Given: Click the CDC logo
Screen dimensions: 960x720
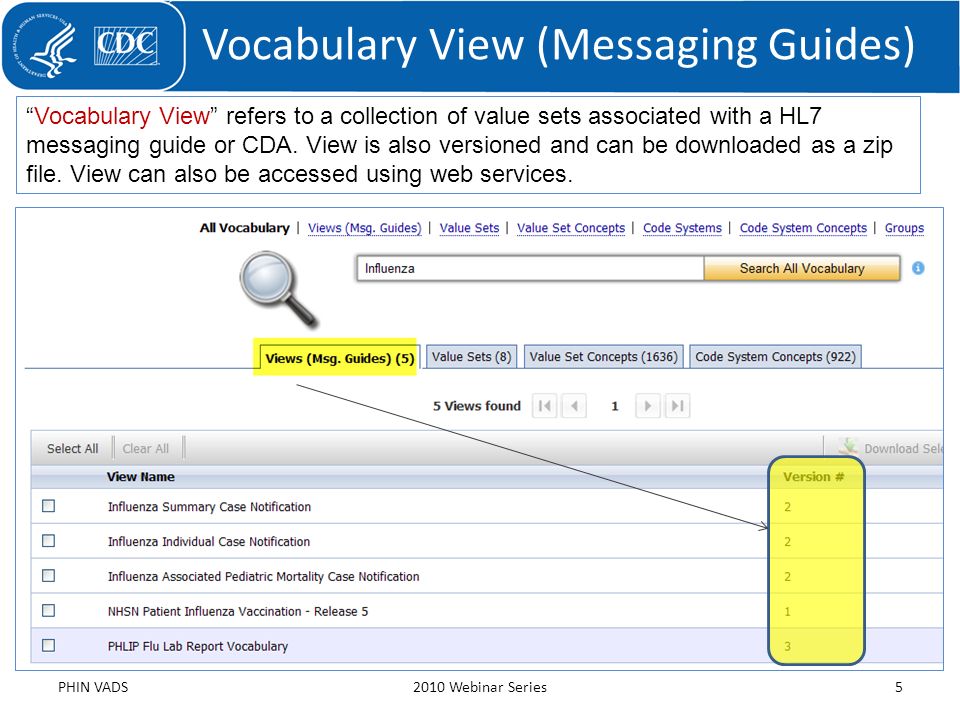Looking at the screenshot, I should point(126,46).
